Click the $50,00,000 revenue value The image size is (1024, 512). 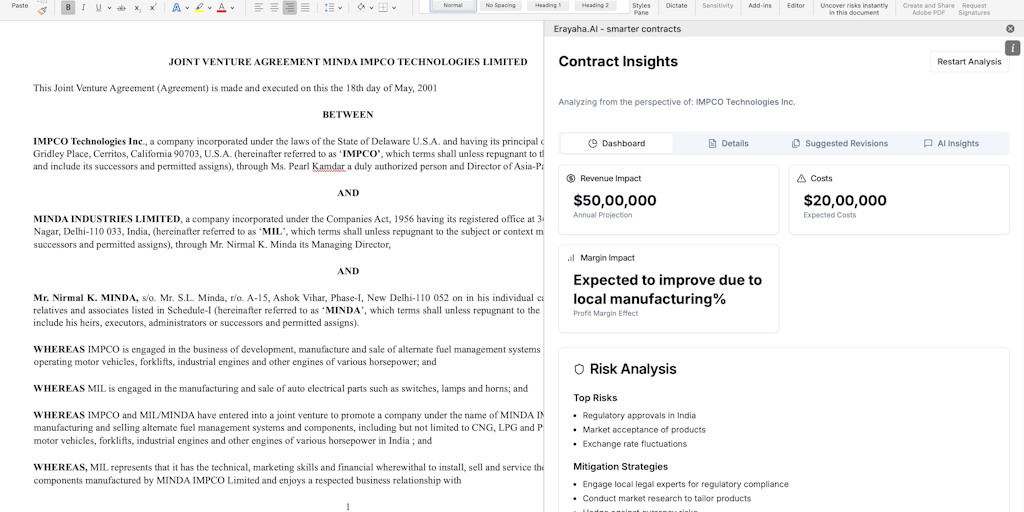(x=615, y=200)
